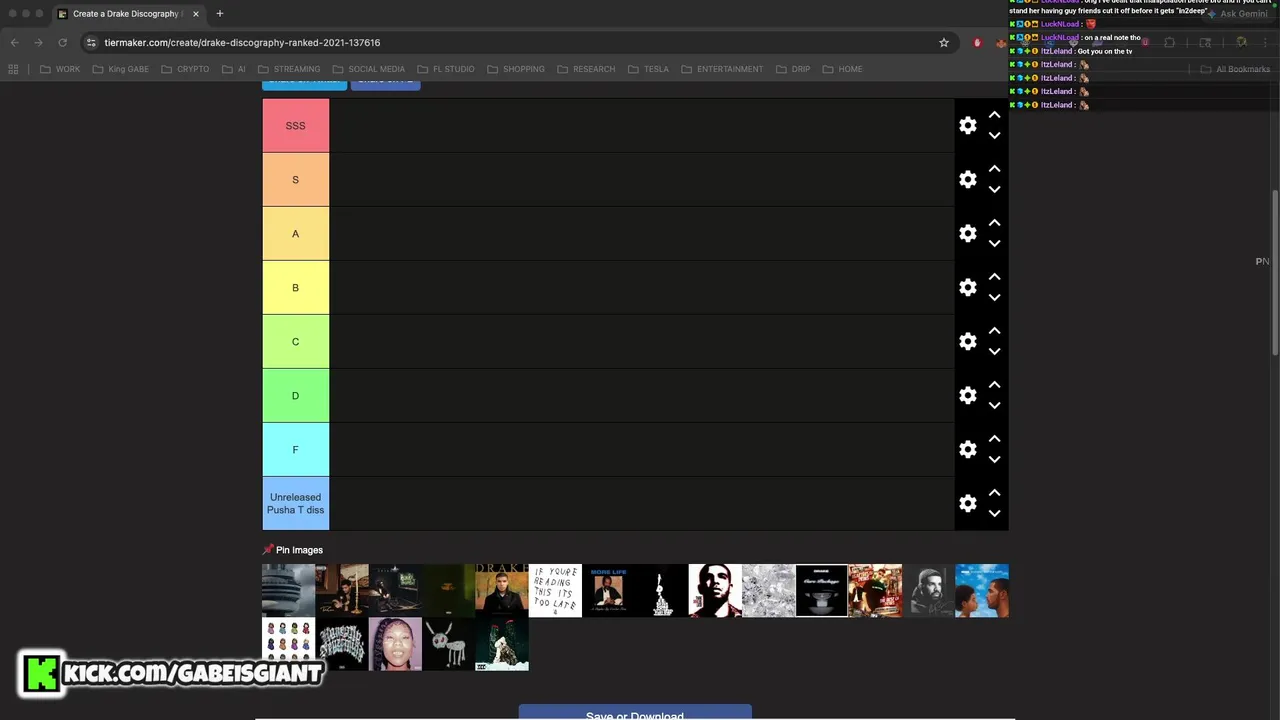The height and width of the screenshot is (720, 1280).
Task: Bookmark this page with the star icon
Action: click(x=943, y=43)
